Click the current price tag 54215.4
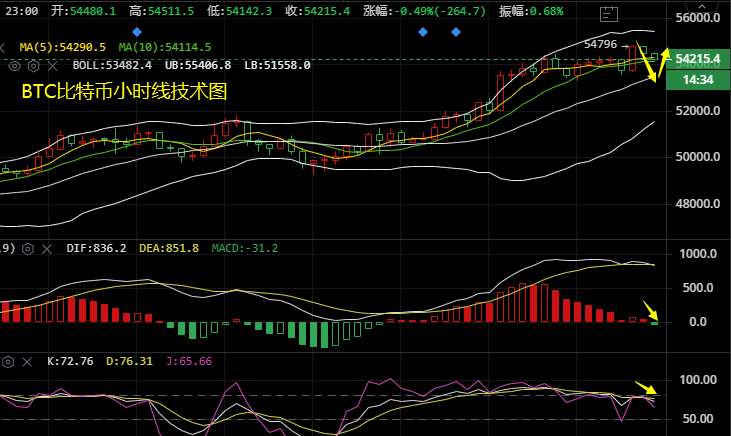The height and width of the screenshot is (436, 731). coord(698,59)
